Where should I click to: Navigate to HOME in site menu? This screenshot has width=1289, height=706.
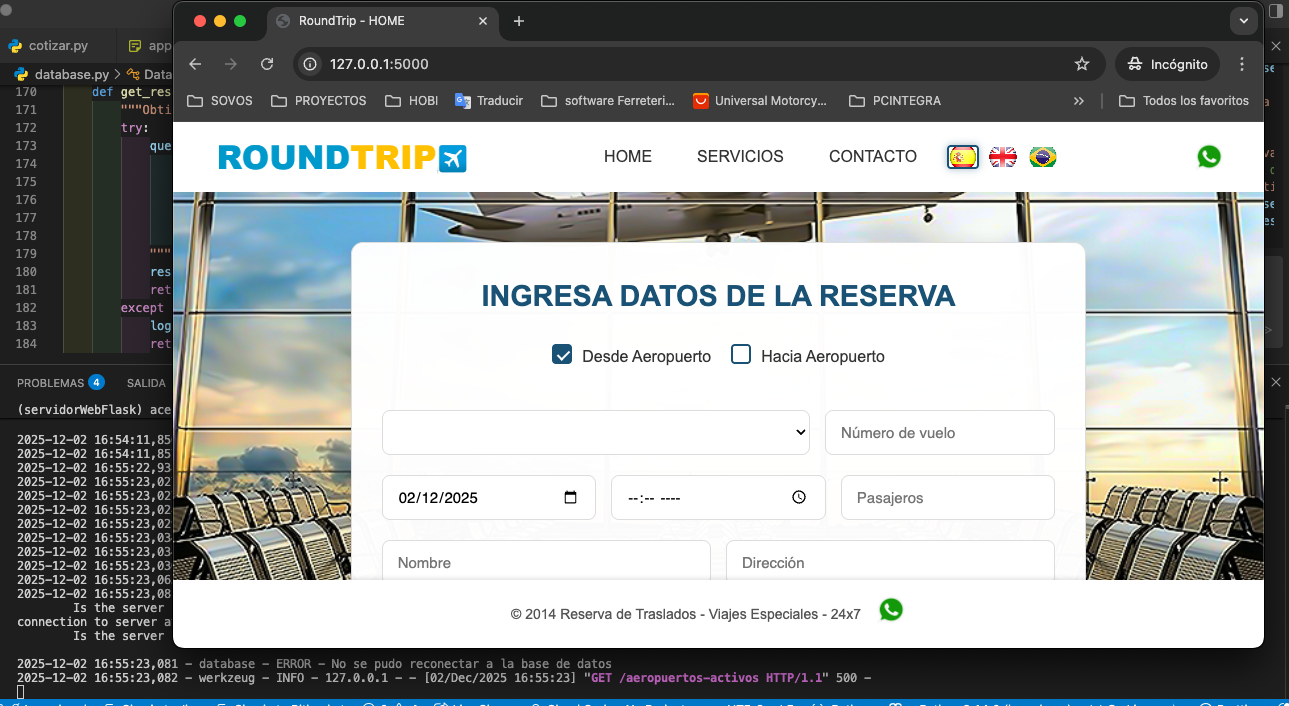(628, 156)
